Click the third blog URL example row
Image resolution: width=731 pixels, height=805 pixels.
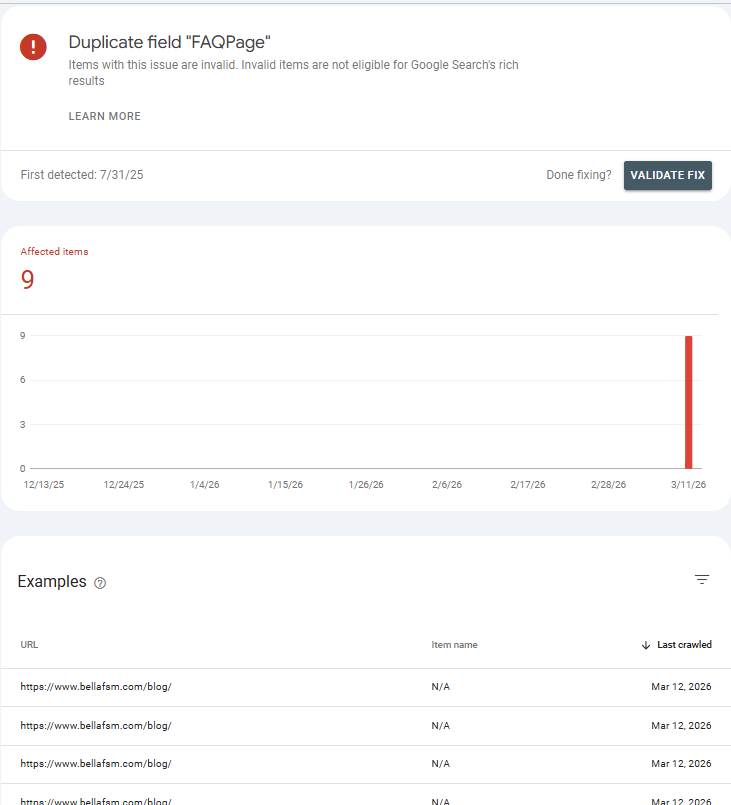pos(96,763)
